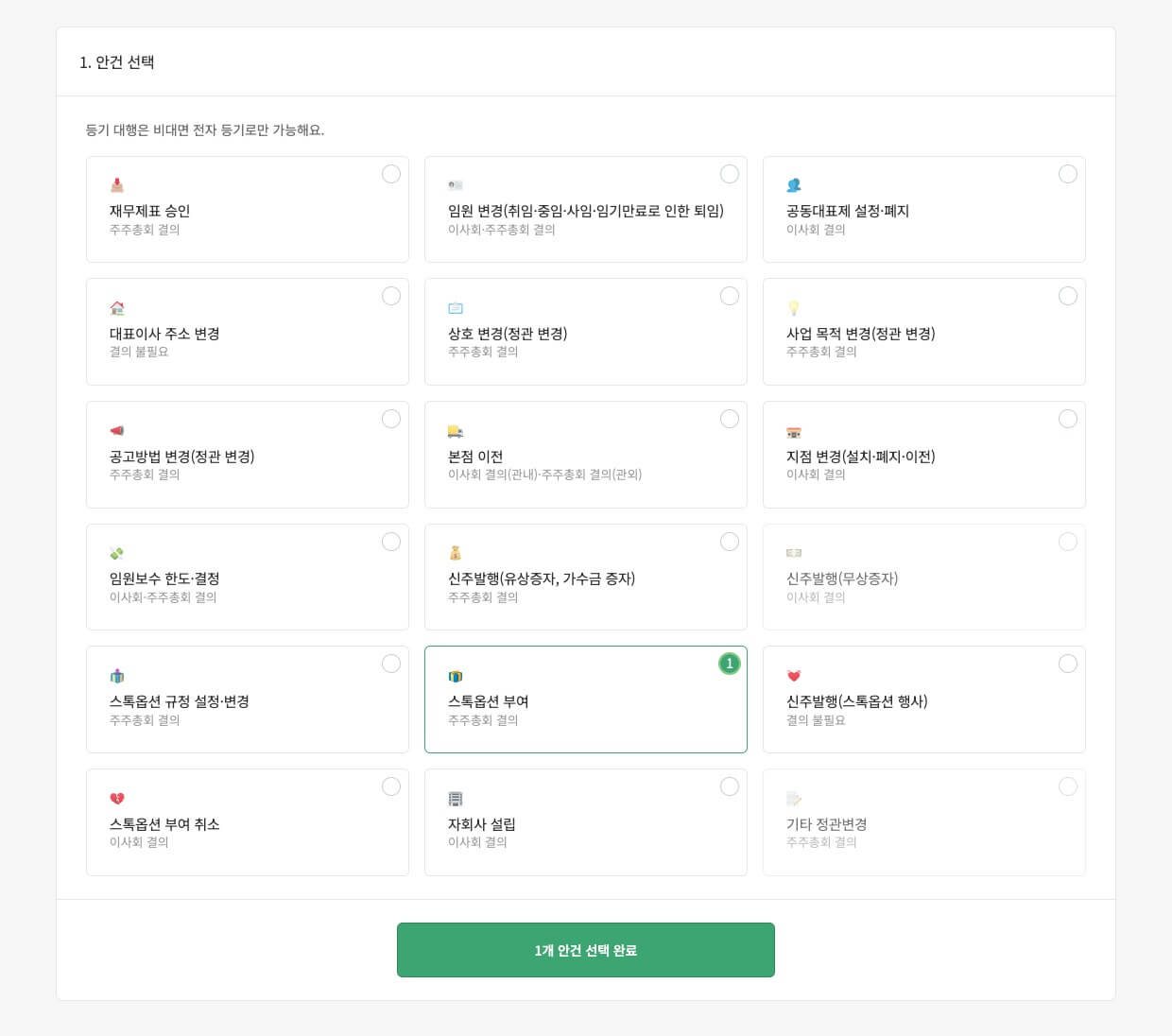Click the document icon on 기타 정관변경 card

[794, 798]
